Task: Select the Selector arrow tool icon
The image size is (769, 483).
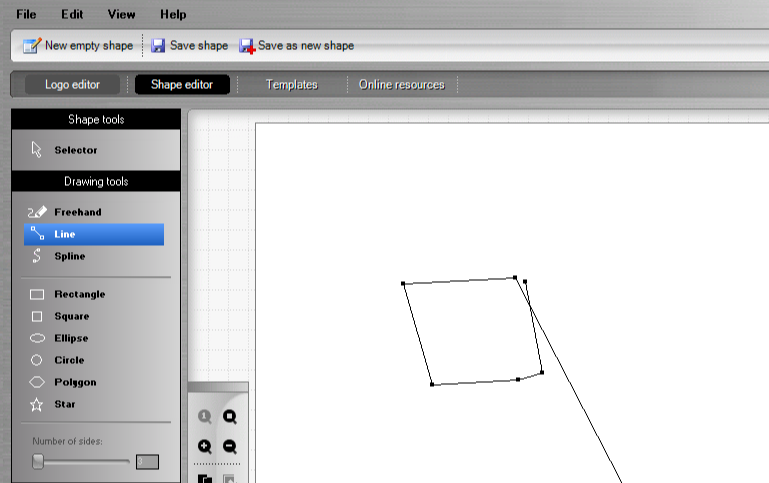Action: click(36, 150)
